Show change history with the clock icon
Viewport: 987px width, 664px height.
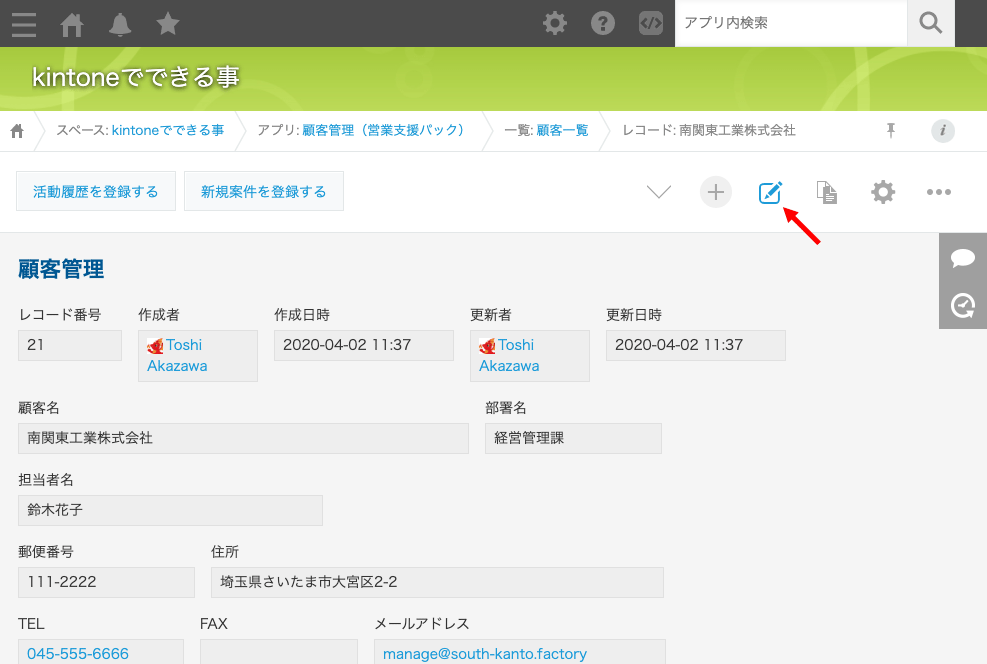[x=962, y=304]
